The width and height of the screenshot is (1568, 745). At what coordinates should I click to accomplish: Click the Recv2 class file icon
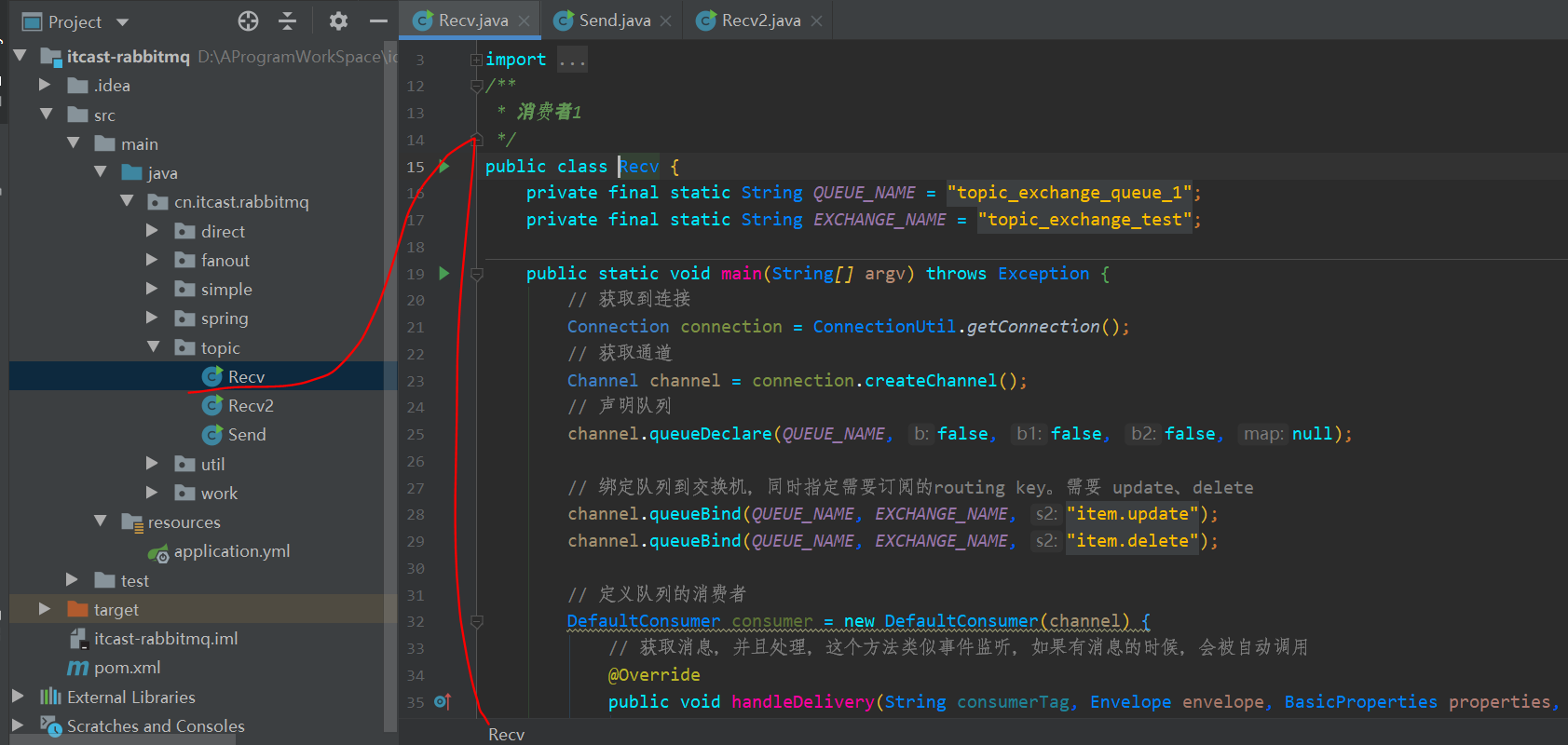[211, 405]
